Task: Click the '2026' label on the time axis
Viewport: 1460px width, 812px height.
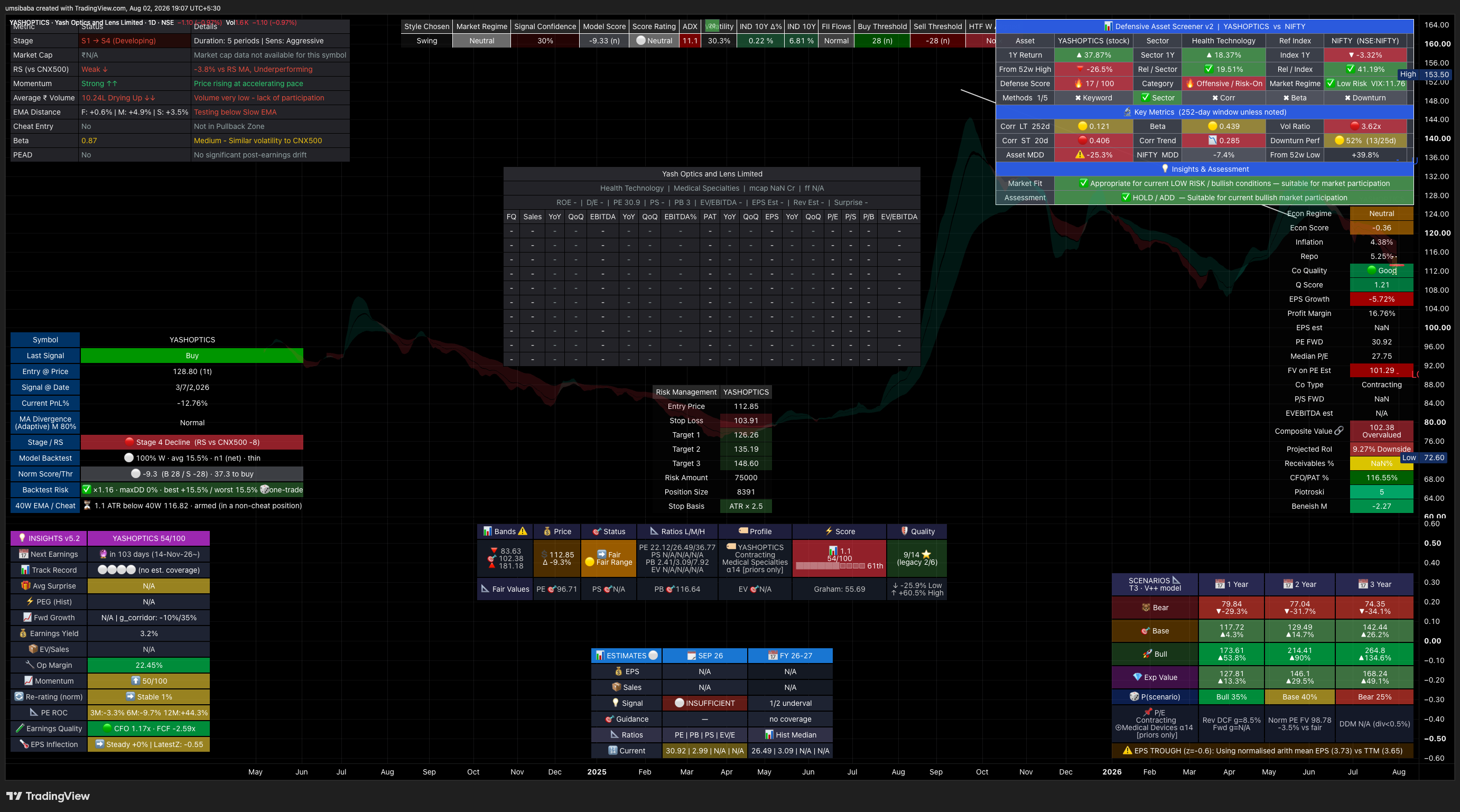Action: point(1111,772)
